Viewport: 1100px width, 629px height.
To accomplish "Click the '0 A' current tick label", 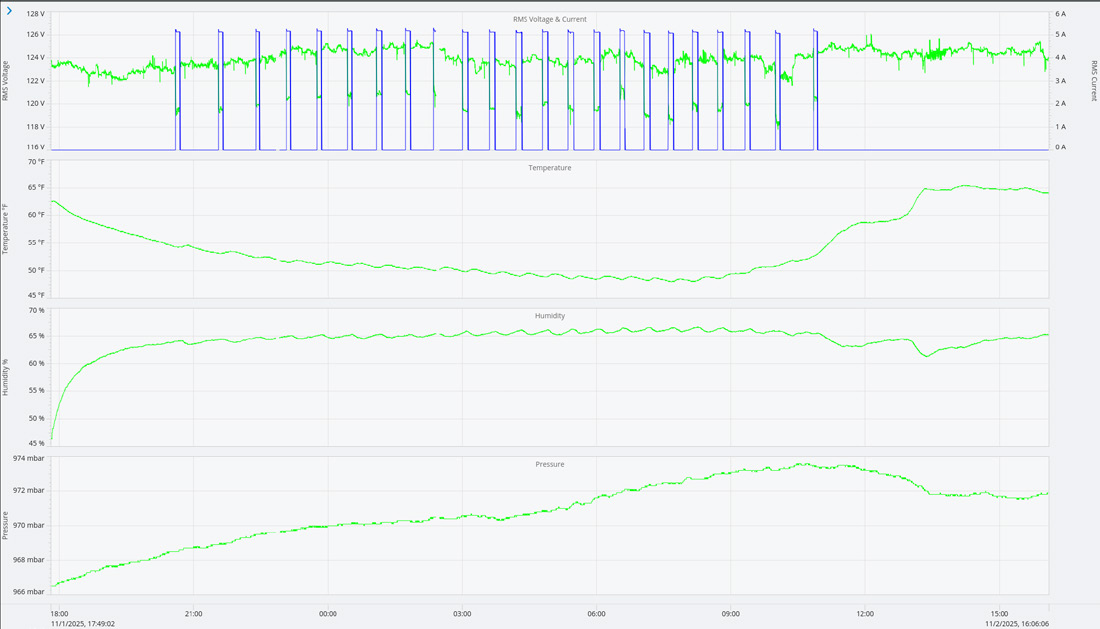I will 1060,147.
